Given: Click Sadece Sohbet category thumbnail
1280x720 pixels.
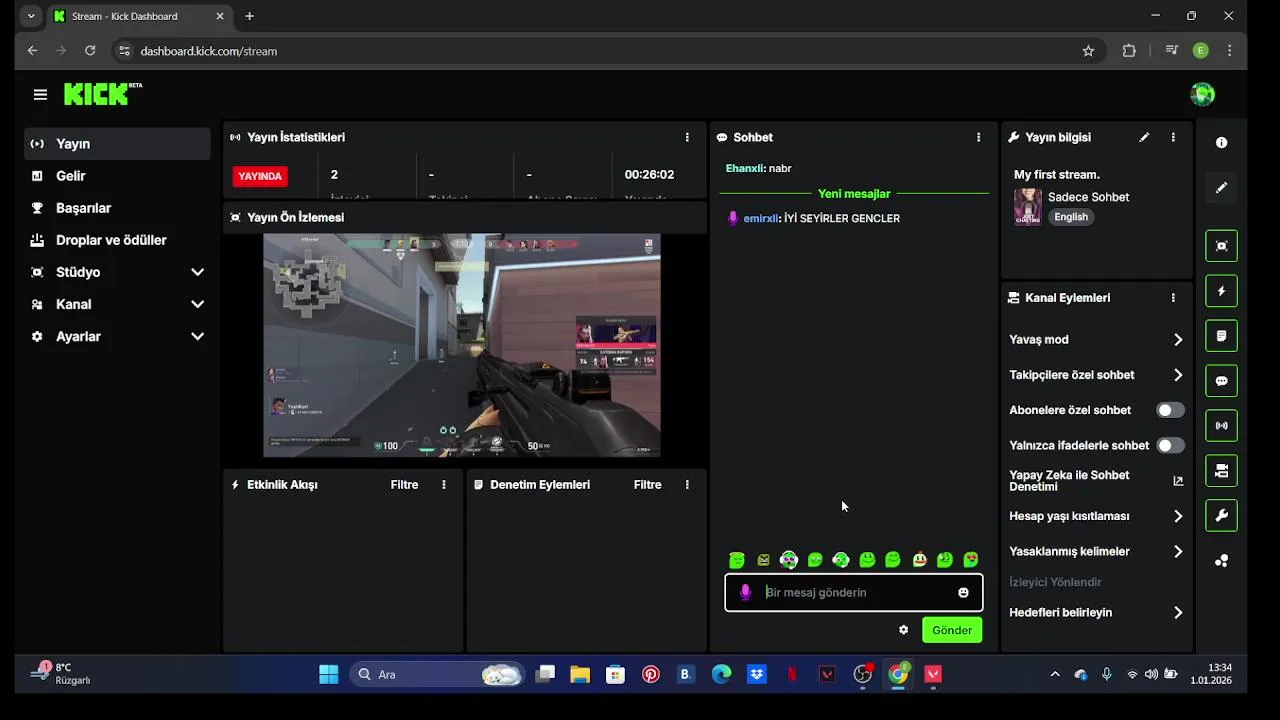Looking at the screenshot, I should [x=1027, y=207].
